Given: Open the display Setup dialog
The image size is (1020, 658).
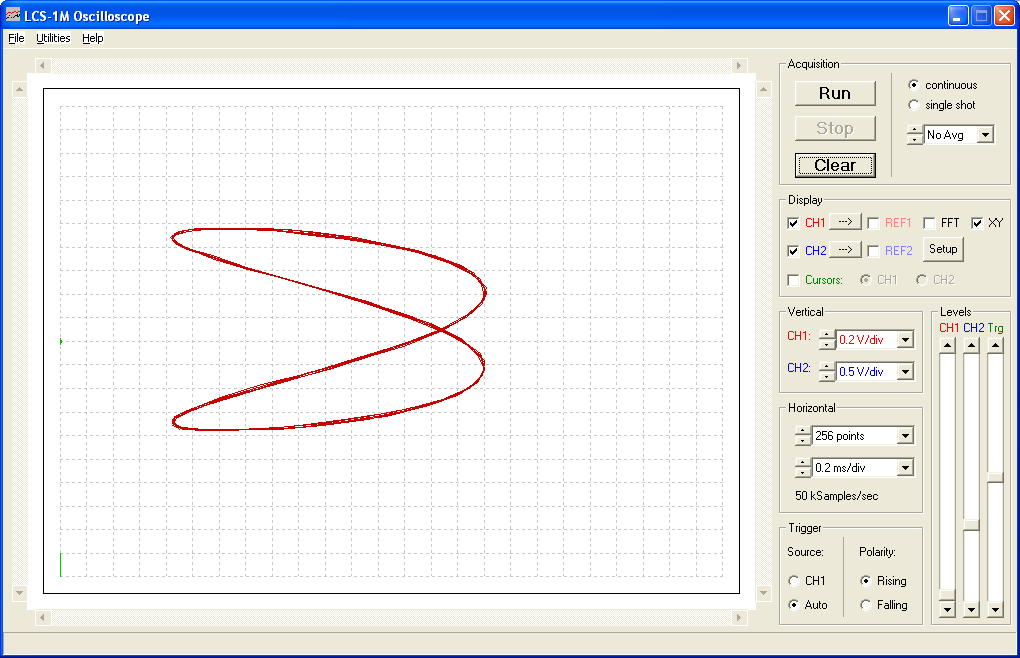Looking at the screenshot, I should coord(942,249).
